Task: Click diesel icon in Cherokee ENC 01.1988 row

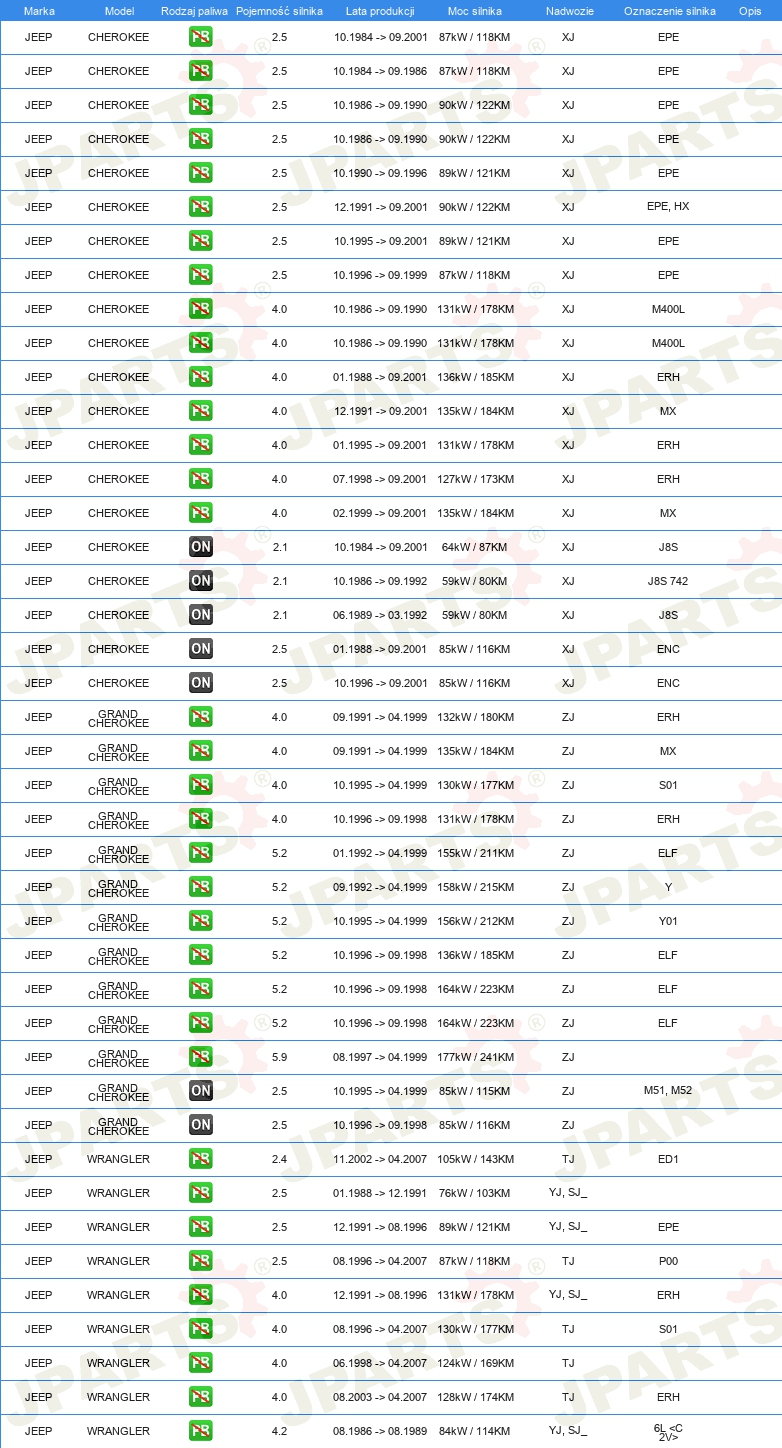Action: click(201, 649)
